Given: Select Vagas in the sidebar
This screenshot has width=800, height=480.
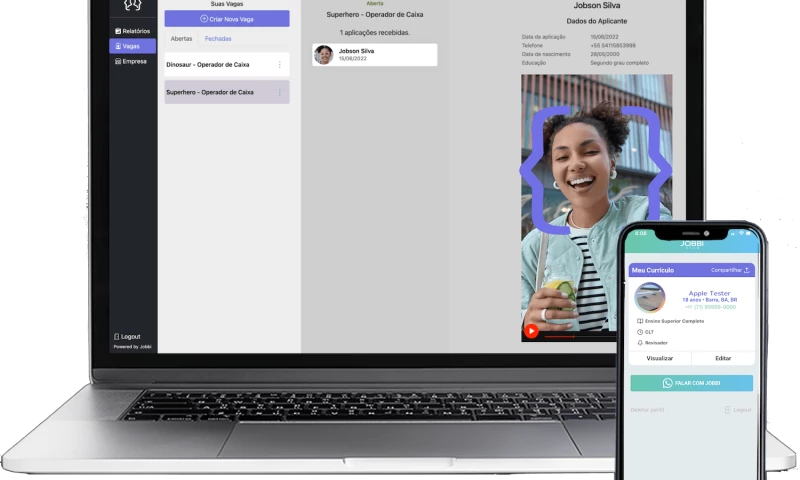Looking at the screenshot, I should click(132, 46).
